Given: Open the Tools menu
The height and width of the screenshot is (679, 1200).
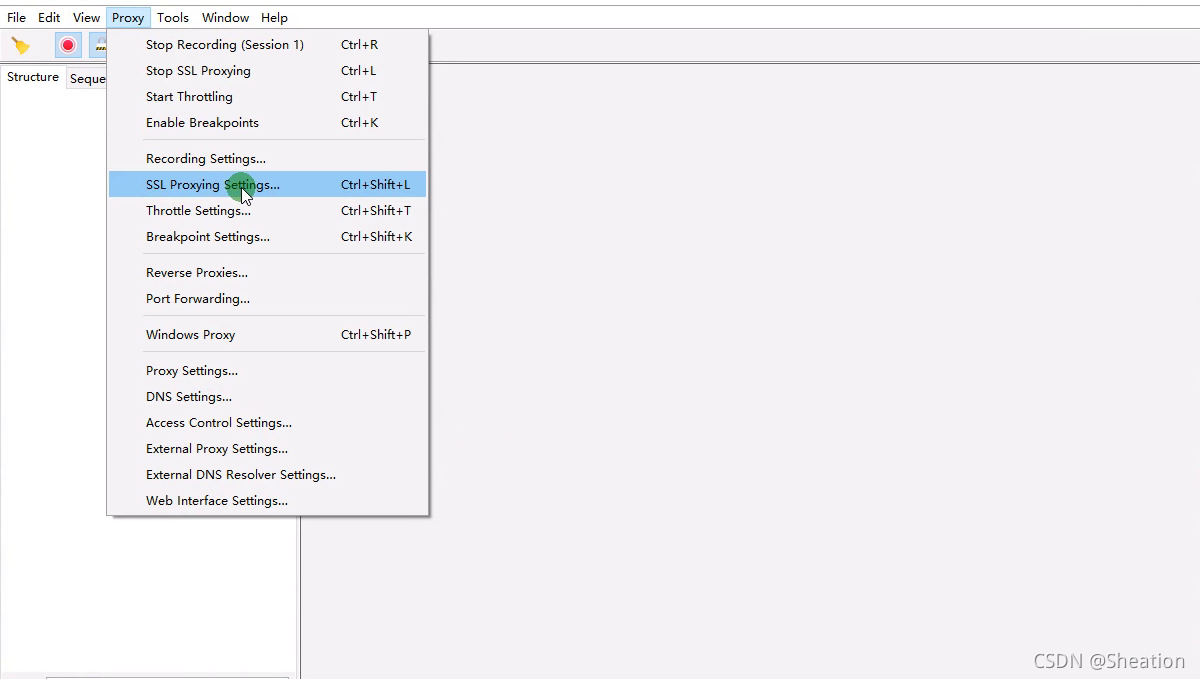Looking at the screenshot, I should coord(173,17).
